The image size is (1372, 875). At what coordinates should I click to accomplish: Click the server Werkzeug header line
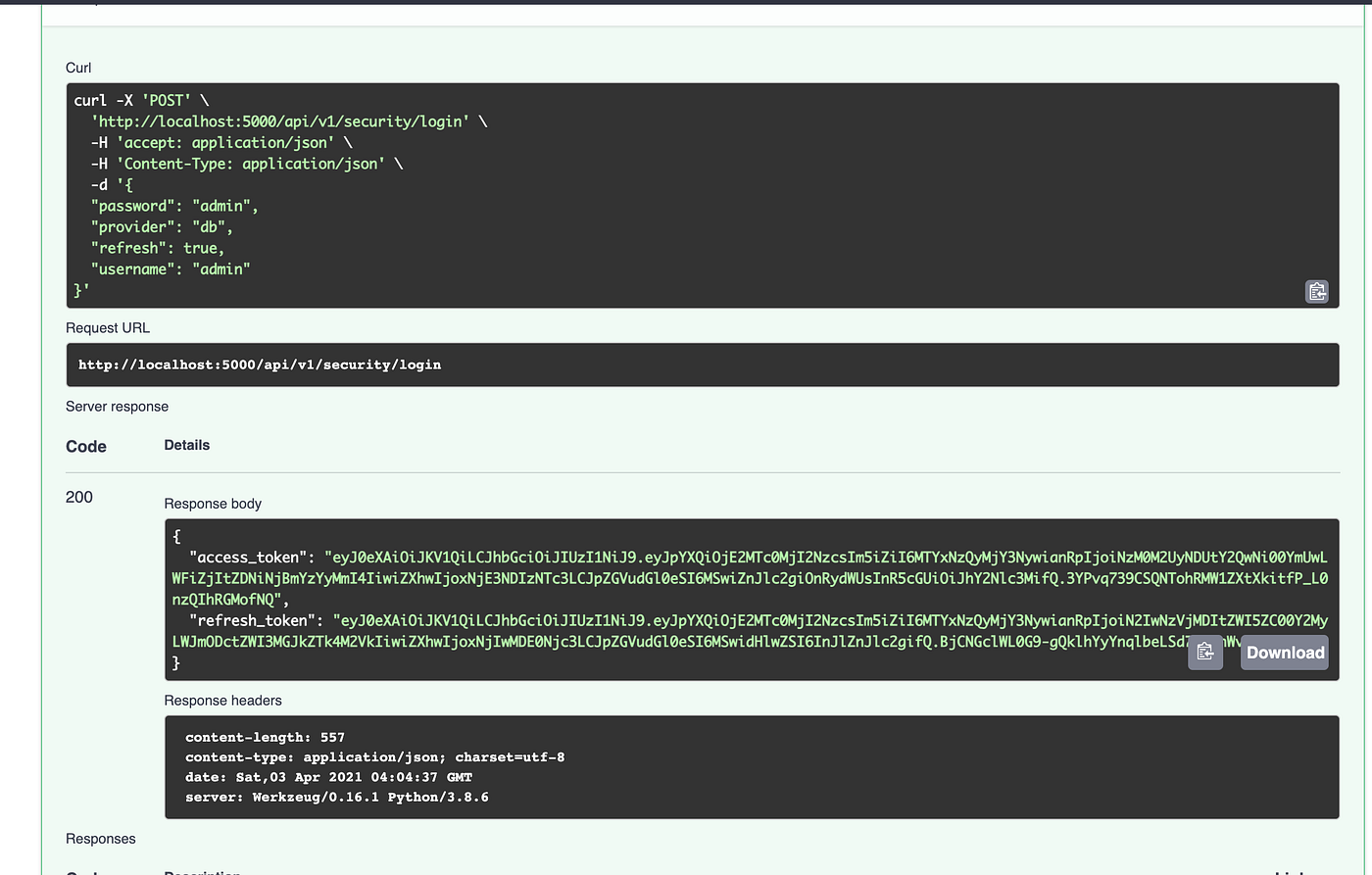click(337, 797)
